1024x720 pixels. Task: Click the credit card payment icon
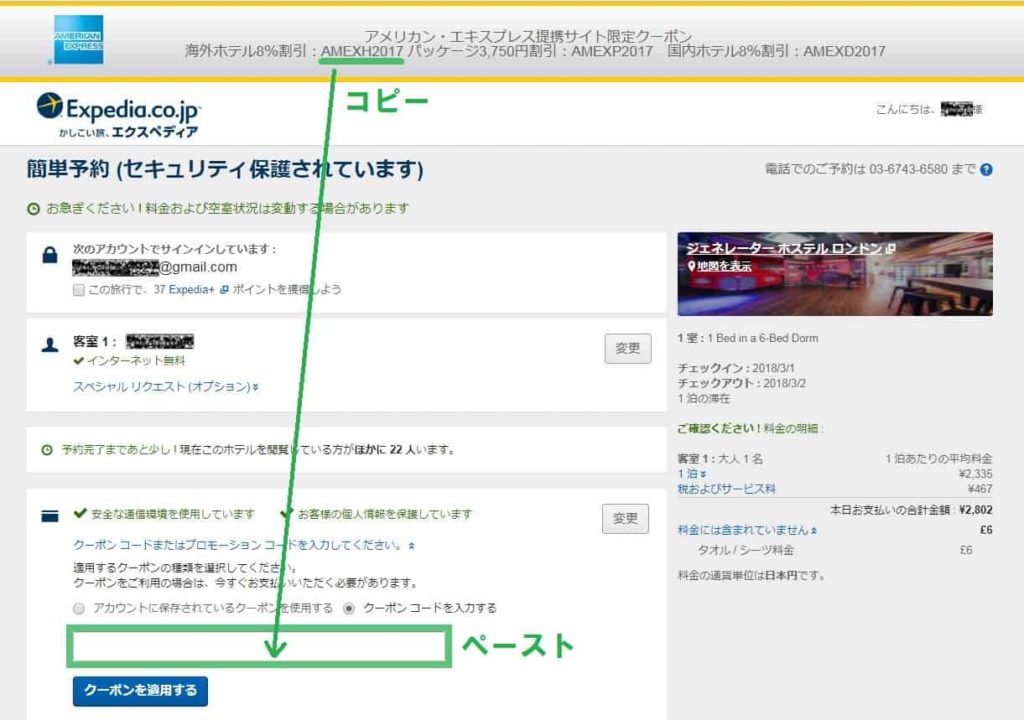pos(50,516)
